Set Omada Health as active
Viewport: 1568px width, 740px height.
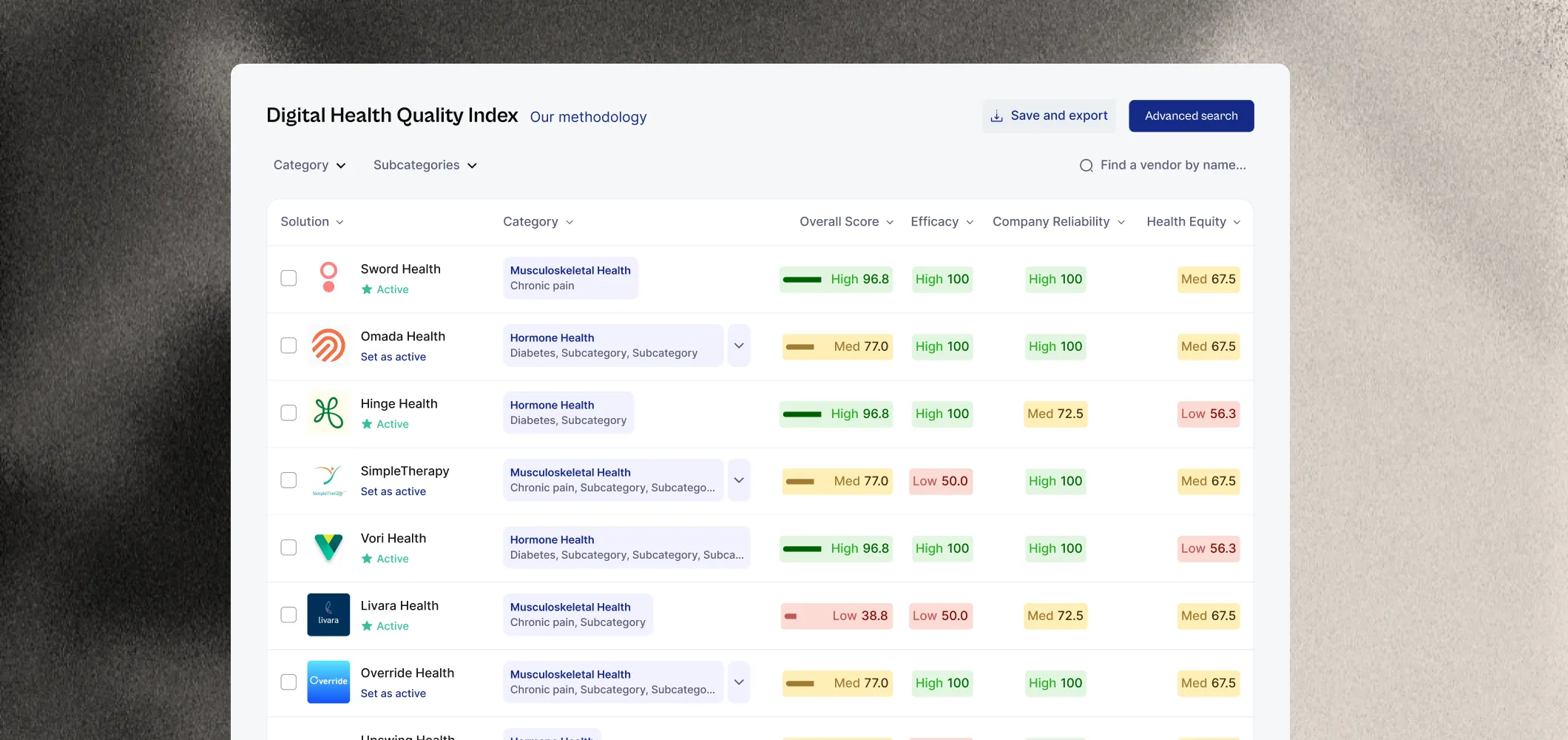click(x=393, y=357)
